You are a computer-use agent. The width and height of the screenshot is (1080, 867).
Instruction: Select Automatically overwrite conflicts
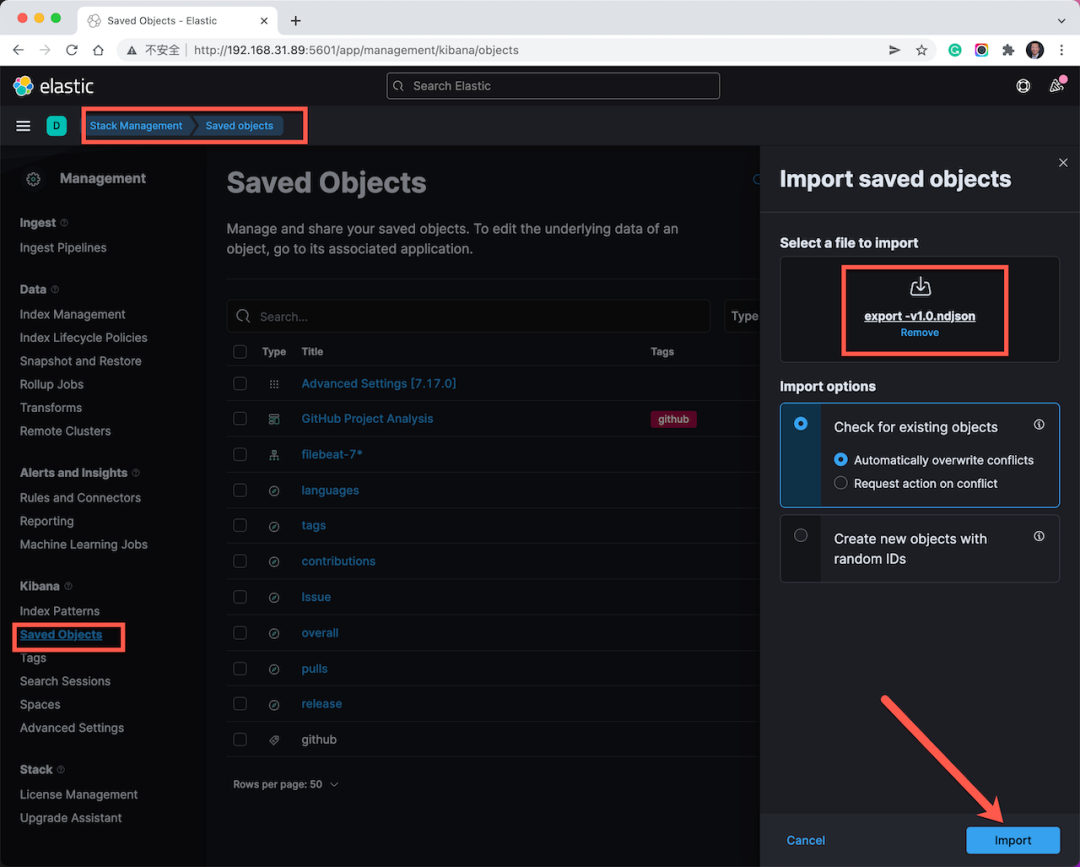(840, 459)
